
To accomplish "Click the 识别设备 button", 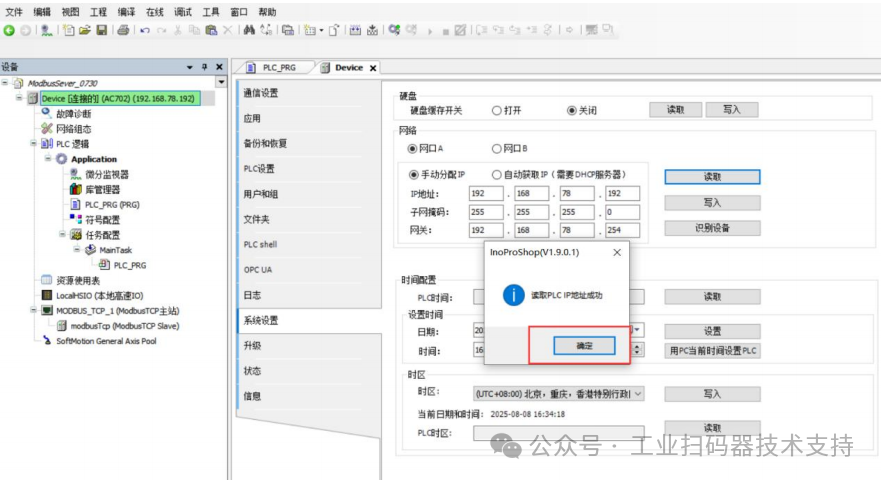I will 712,228.
